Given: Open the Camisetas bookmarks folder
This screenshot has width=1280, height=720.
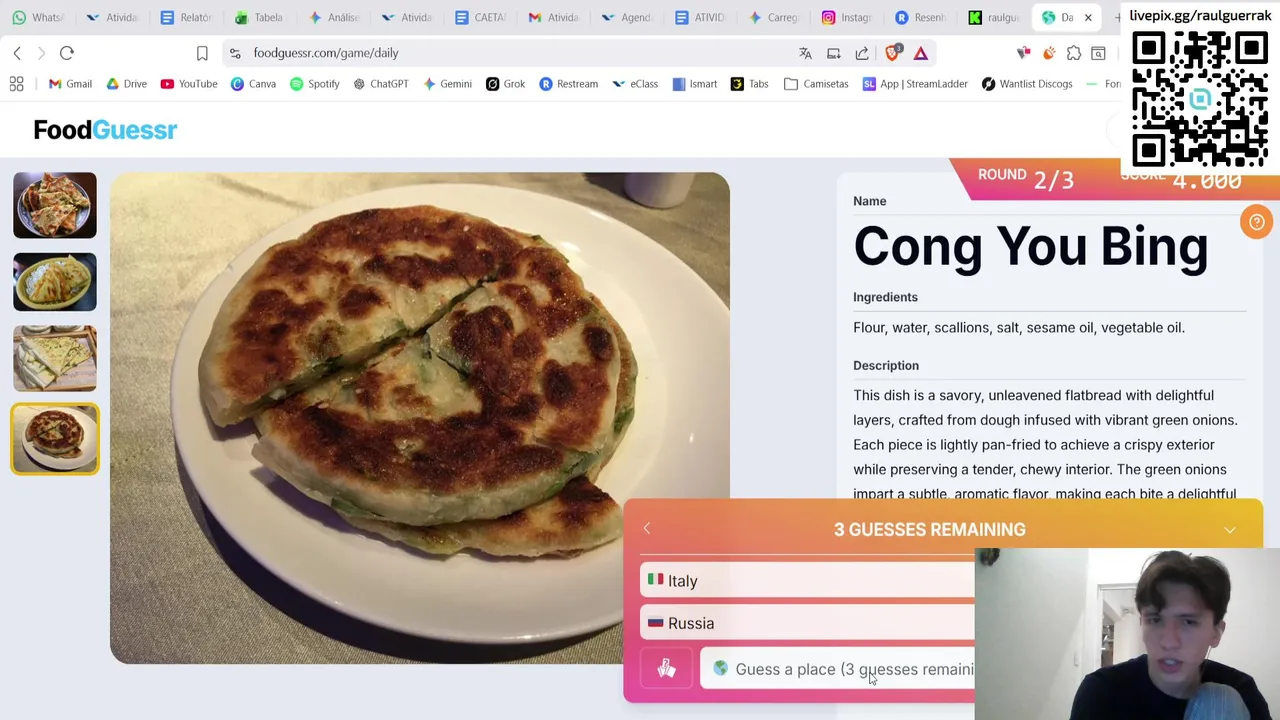Looking at the screenshot, I should tap(816, 84).
